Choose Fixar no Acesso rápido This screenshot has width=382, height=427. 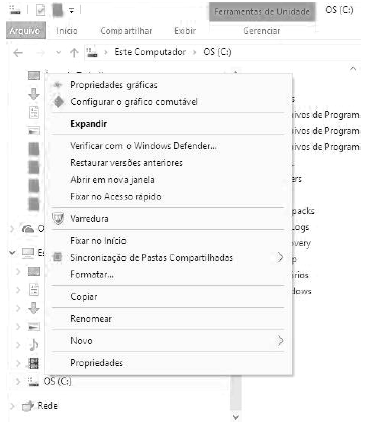[x=169, y=197]
